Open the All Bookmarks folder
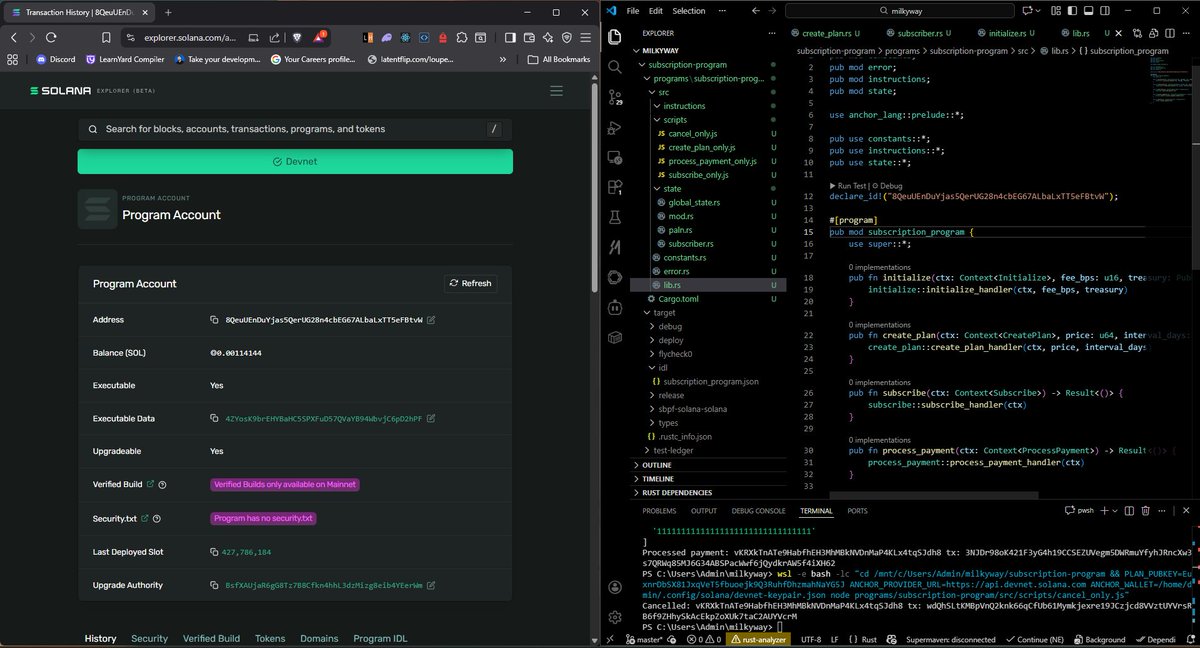 559,59
